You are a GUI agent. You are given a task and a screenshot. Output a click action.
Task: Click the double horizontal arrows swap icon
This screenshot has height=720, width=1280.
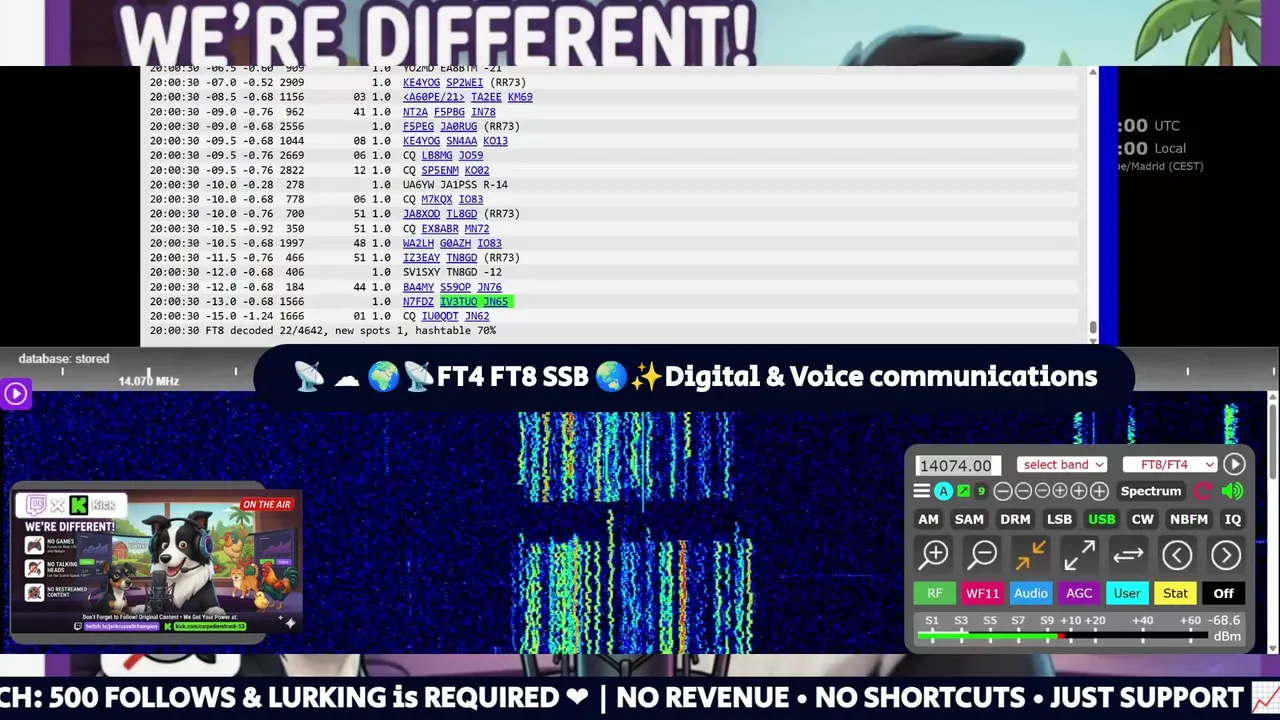[1127, 554]
